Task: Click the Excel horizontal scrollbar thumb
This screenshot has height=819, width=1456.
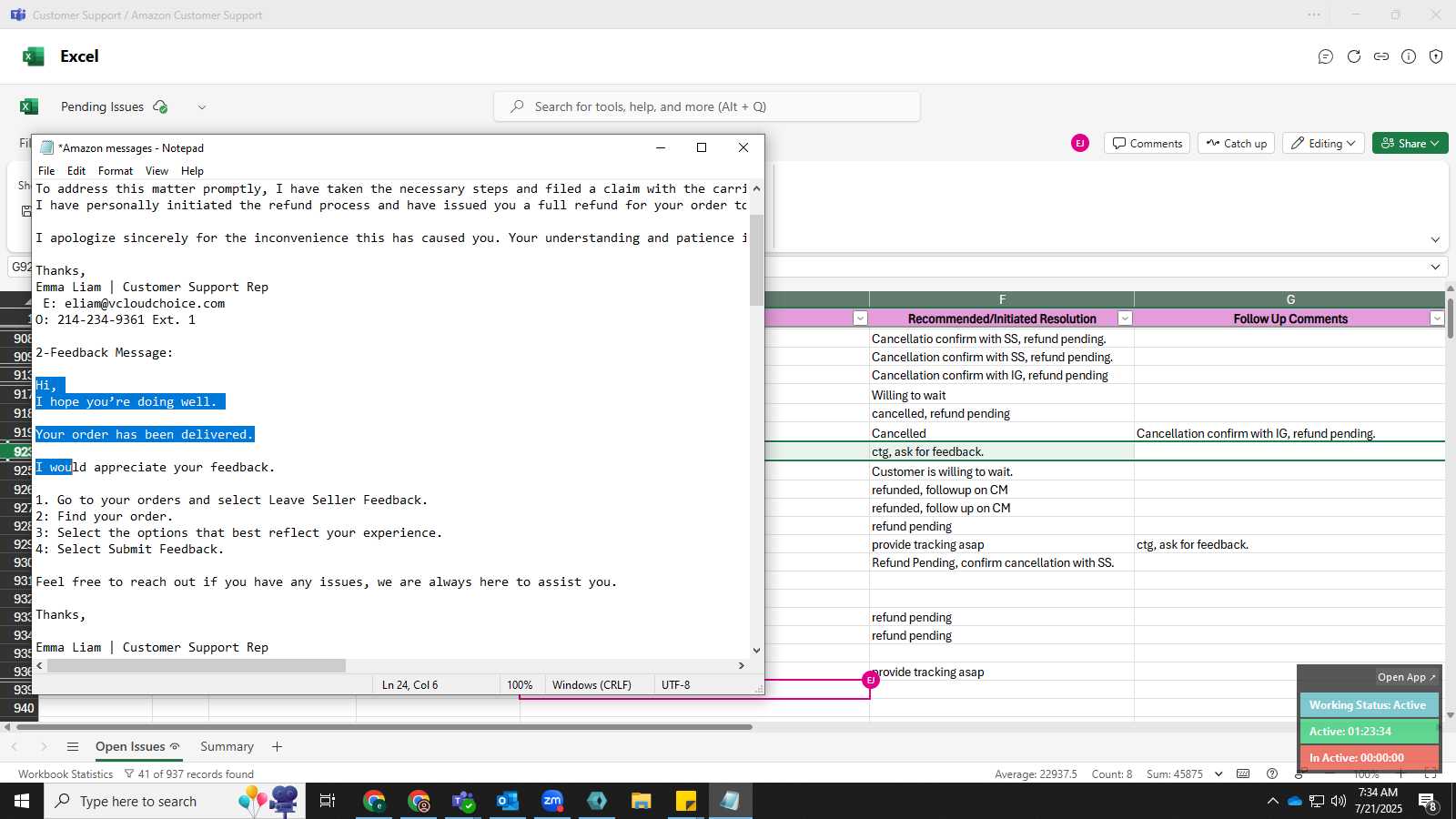Action: pos(384,727)
